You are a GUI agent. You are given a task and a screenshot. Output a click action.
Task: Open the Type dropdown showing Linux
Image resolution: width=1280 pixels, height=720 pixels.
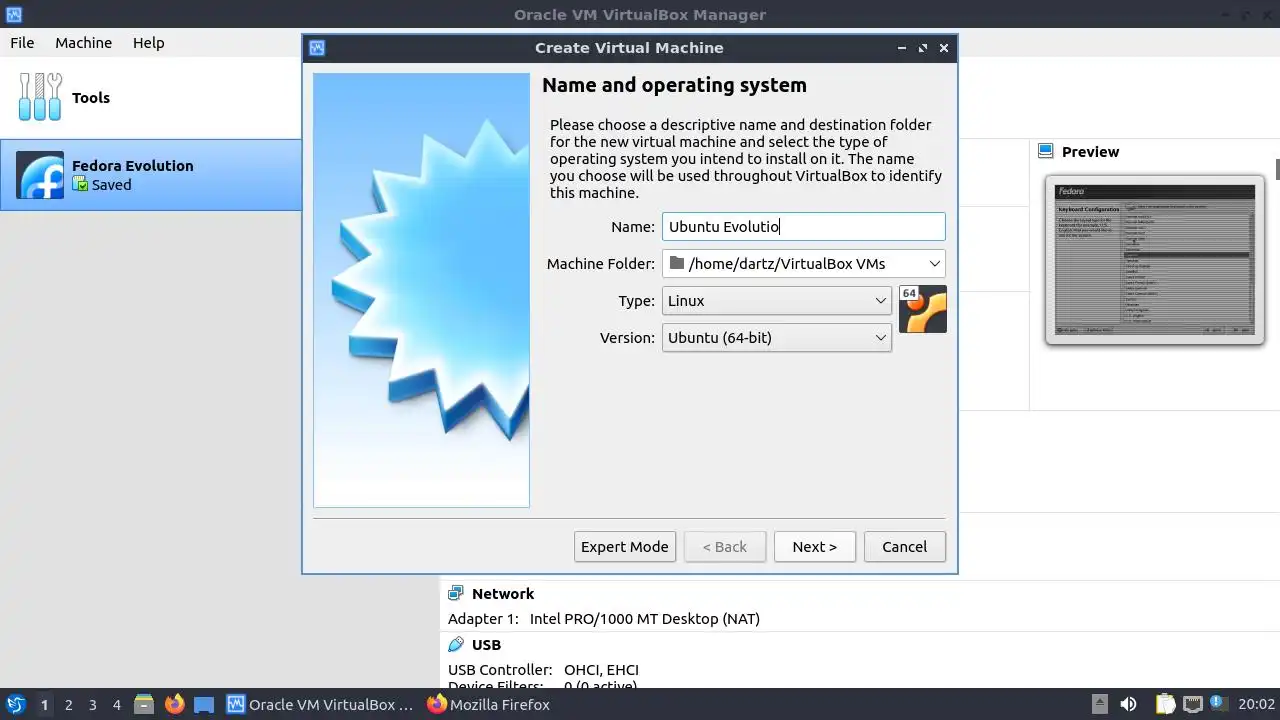[x=777, y=300]
